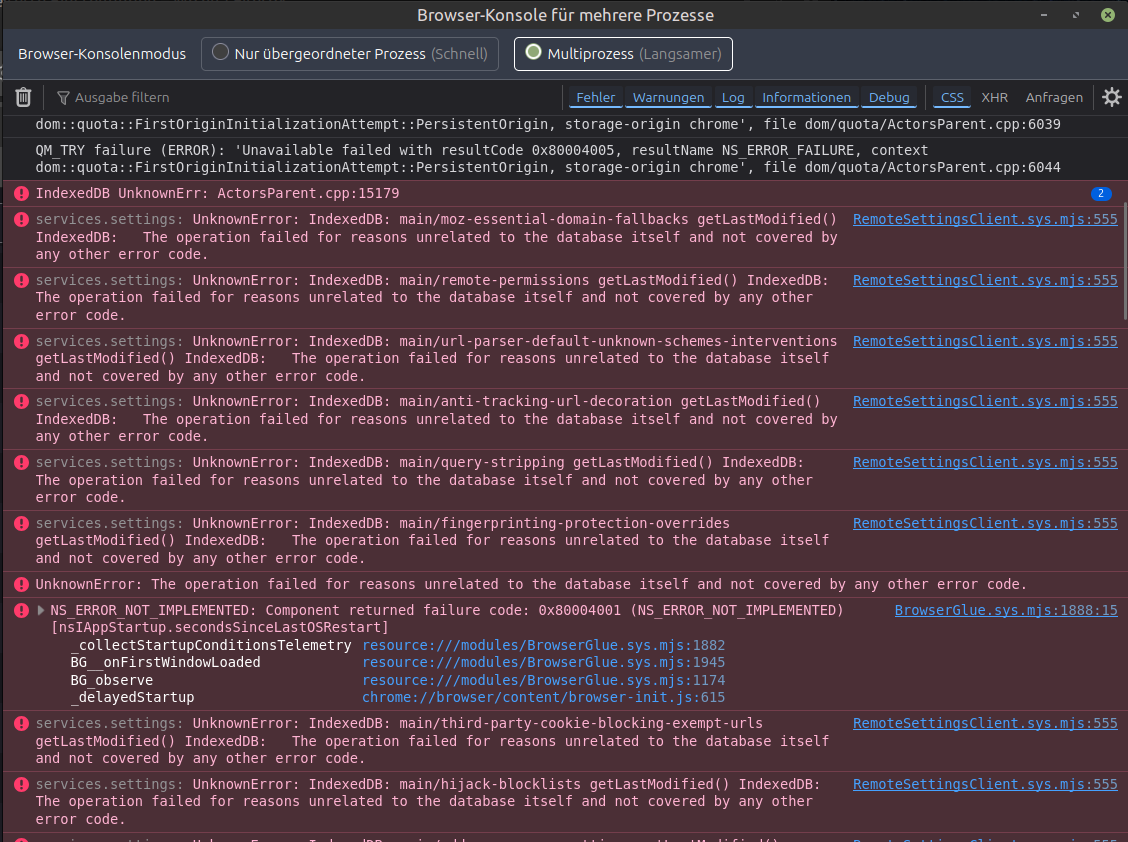Image resolution: width=1128 pixels, height=842 pixels.
Task: Click the BG_observe stack frame name
Action: pos(112,680)
